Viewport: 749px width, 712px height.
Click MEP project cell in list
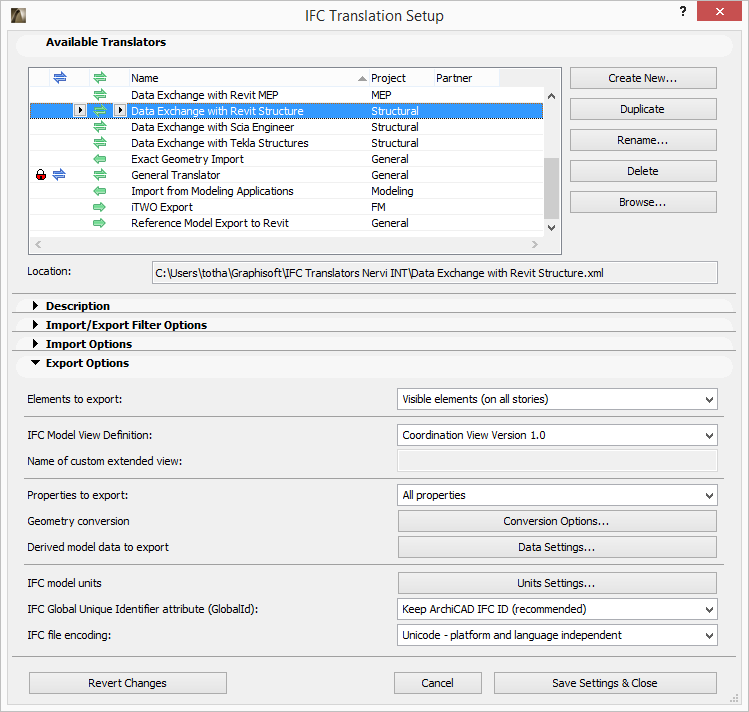[x=381, y=95]
